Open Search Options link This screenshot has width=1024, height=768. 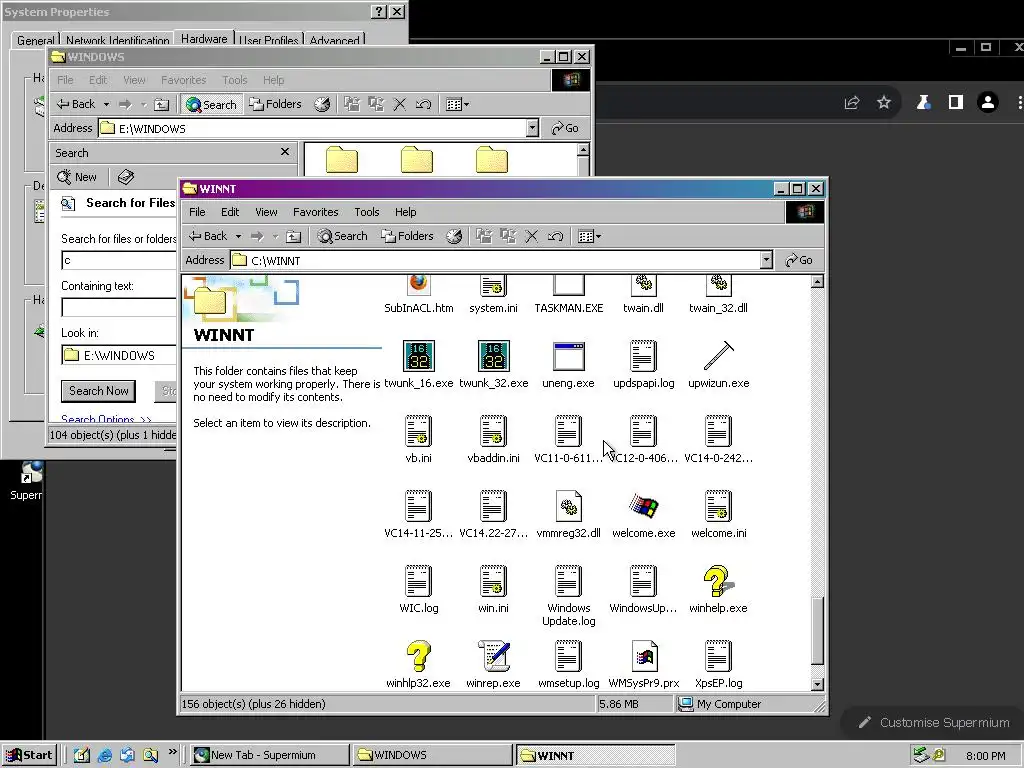pyautogui.click(x=106, y=419)
